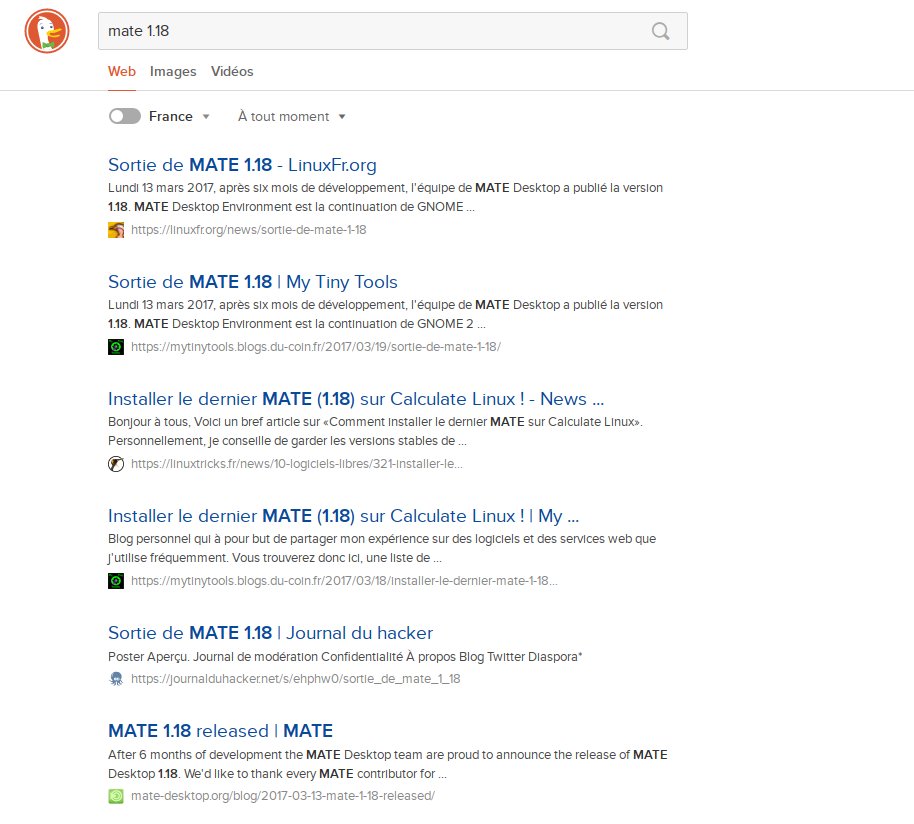Click the favicon beside the sortie-de-mate-1-18 mytinytools URL
The height and width of the screenshot is (824, 914).
pyautogui.click(x=116, y=347)
